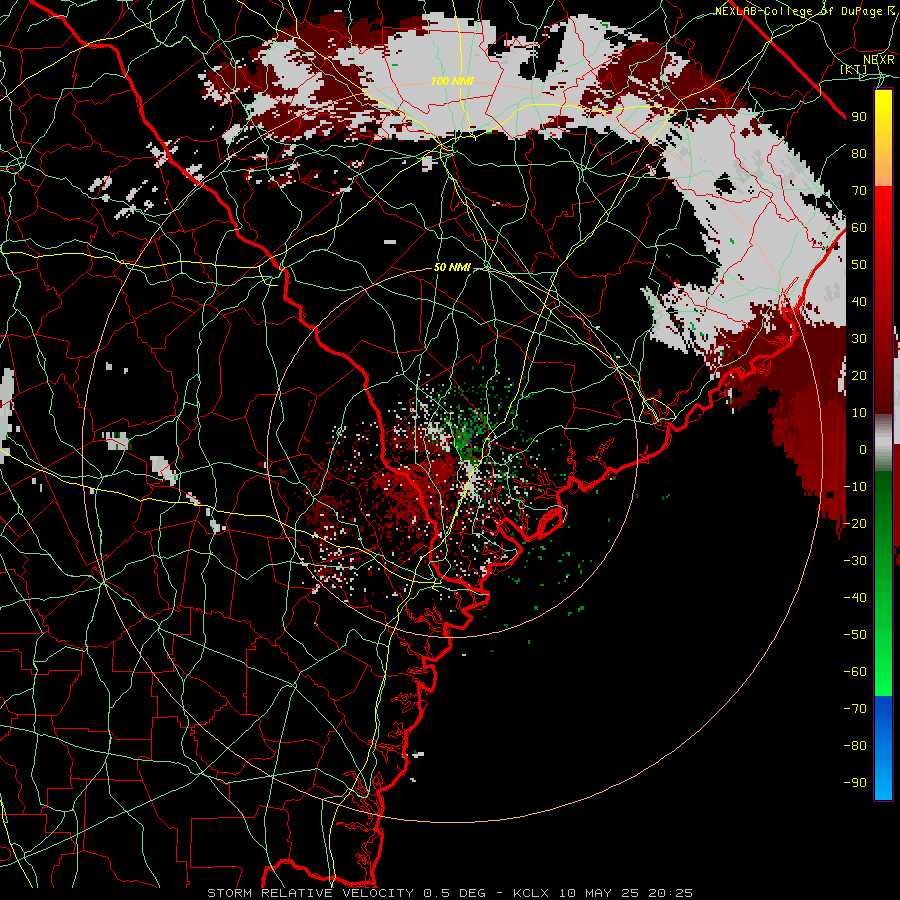Click the 60 value on the velocity scale
Image resolution: width=900 pixels, height=900 pixels.
(x=859, y=228)
